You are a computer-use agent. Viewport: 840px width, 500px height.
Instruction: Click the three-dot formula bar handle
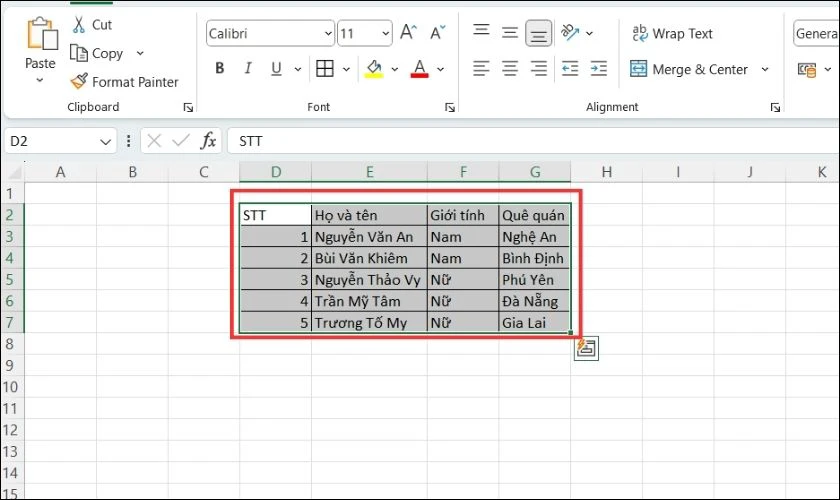(x=129, y=141)
